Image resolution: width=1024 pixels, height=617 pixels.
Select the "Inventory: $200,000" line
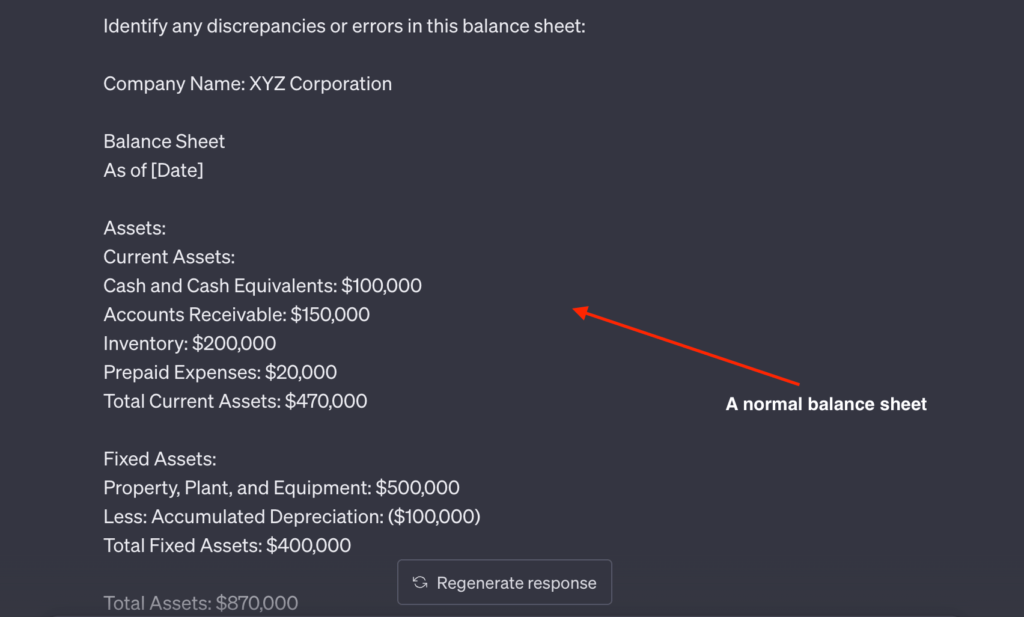click(x=189, y=343)
